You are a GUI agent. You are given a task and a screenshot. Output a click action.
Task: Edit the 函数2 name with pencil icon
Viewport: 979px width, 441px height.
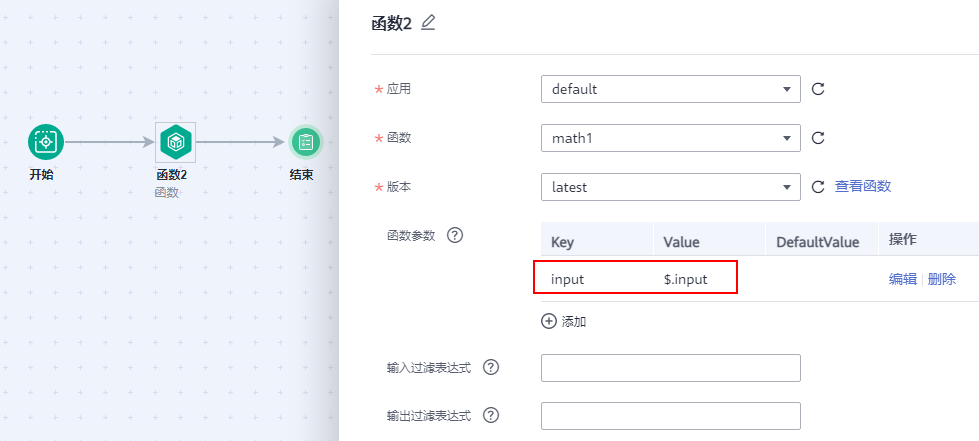pyautogui.click(x=428, y=23)
